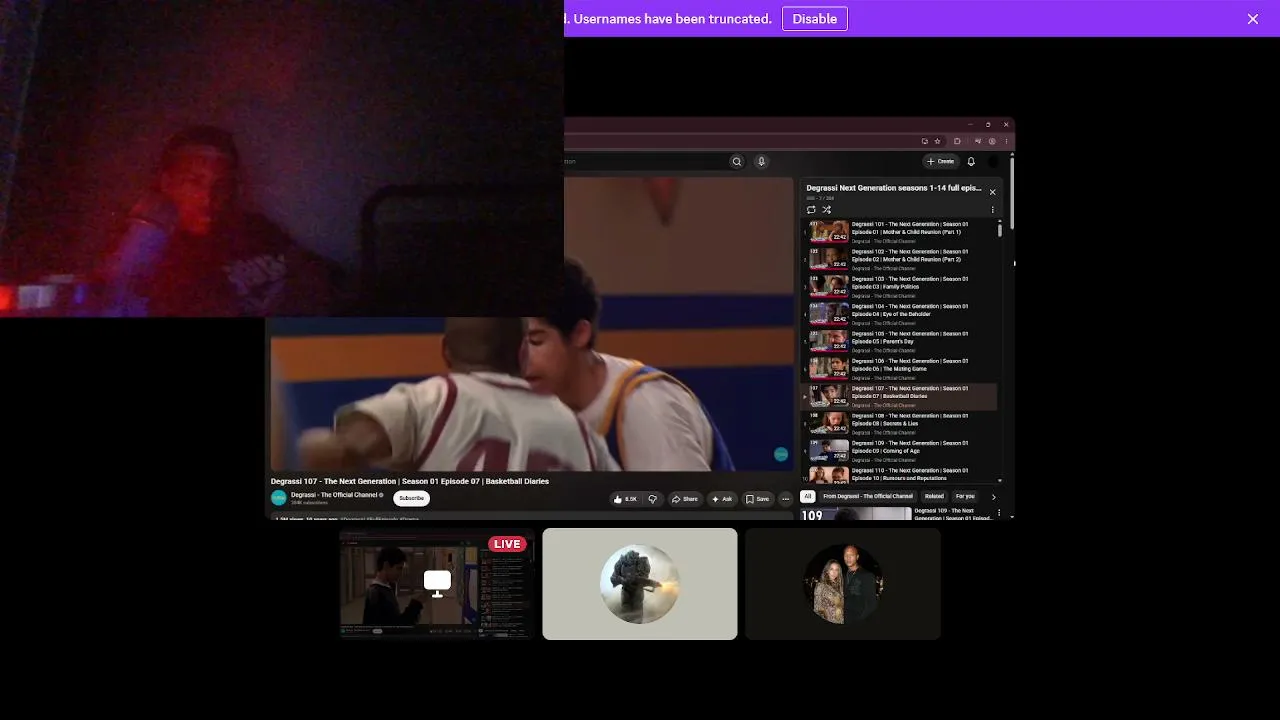
Task: Dislike the Degrassi 107 video
Action: point(652,499)
